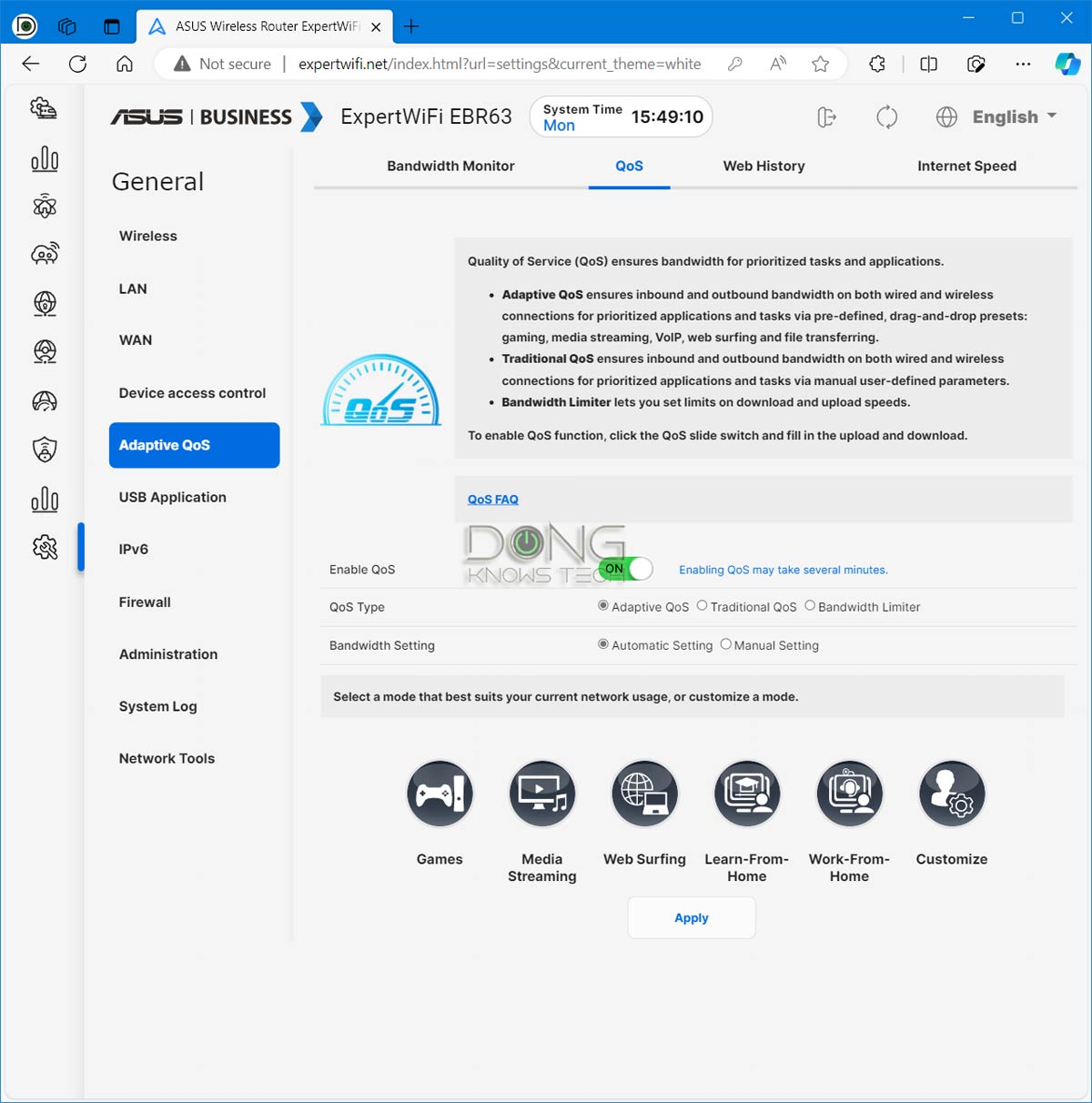Open browser settings and more menu
1092x1103 pixels.
(1023, 64)
